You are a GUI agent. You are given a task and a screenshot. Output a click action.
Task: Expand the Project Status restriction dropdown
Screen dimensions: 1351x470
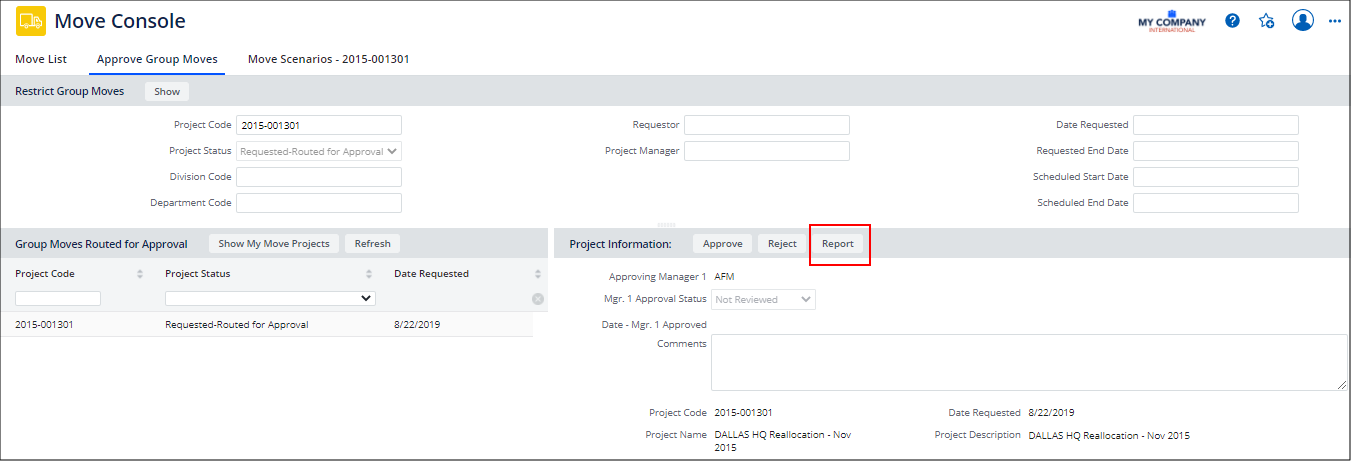point(319,151)
